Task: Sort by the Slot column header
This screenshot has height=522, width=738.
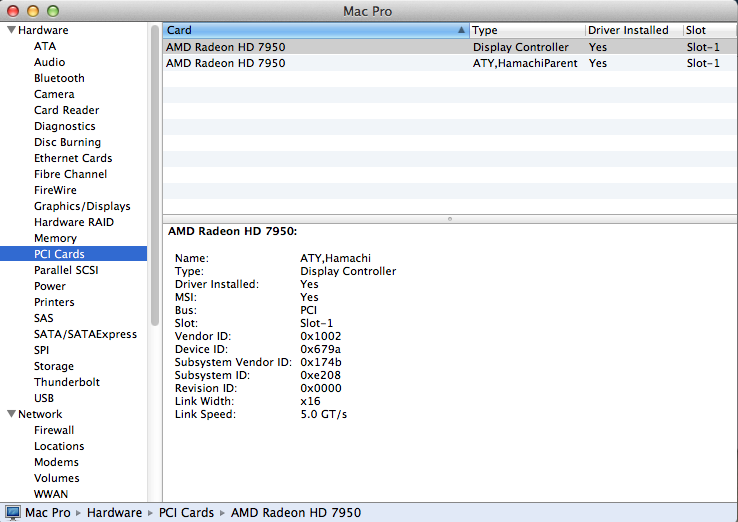Action: click(x=710, y=30)
